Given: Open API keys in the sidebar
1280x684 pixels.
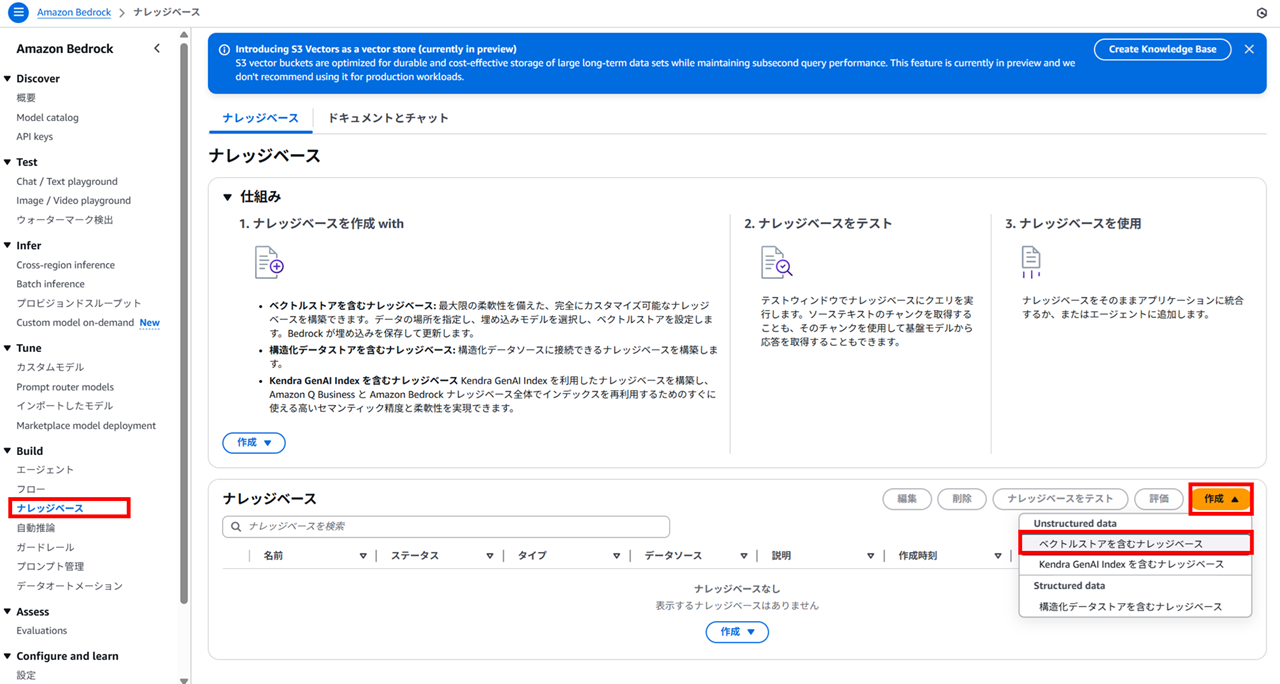Looking at the screenshot, I should click(35, 136).
